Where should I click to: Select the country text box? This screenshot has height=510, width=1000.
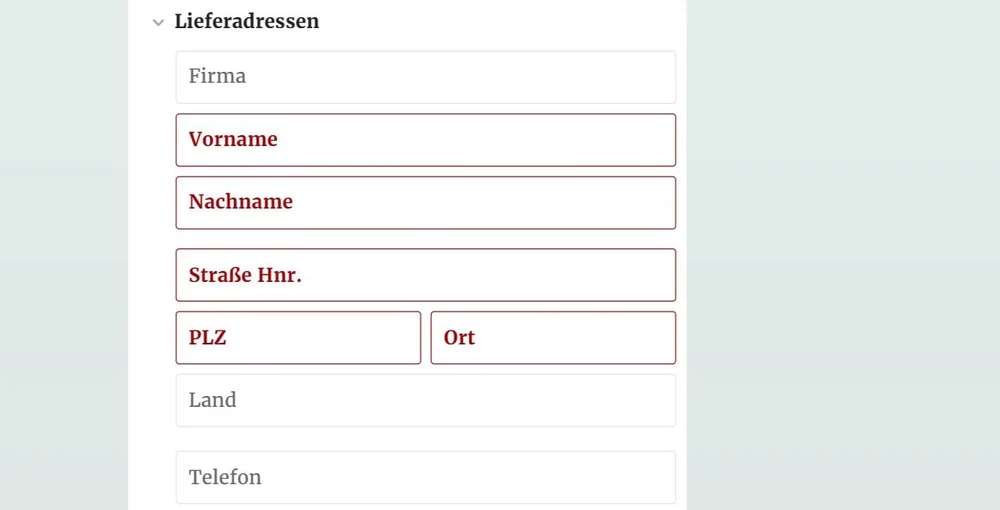tap(425, 400)
